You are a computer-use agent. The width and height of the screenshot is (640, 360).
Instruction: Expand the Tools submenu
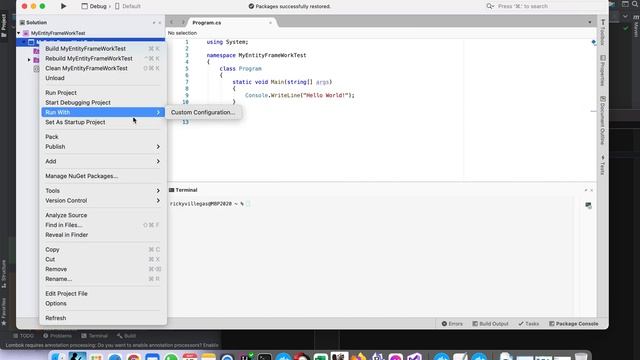tap(102, 191)
